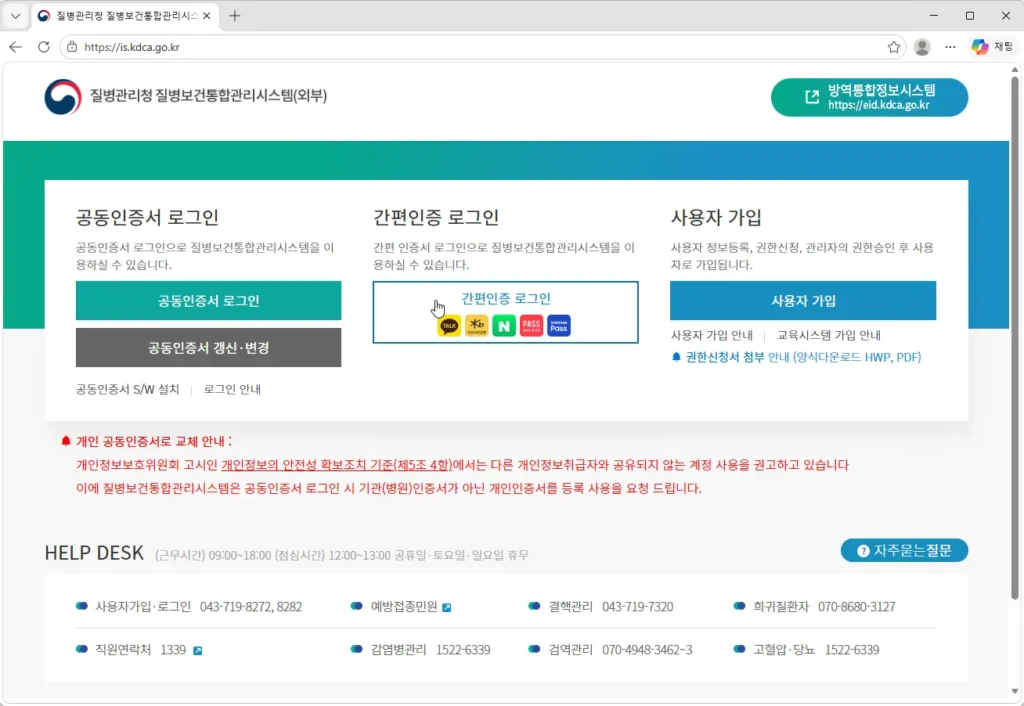1024x706 pixels.
Task: Click the question mark icon in 자주묻는질문
Action: click(863, 551)
